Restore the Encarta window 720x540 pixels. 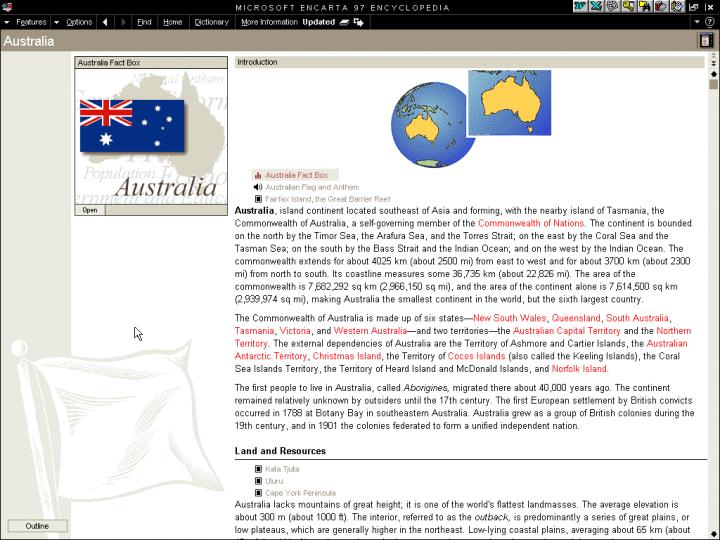694,7
